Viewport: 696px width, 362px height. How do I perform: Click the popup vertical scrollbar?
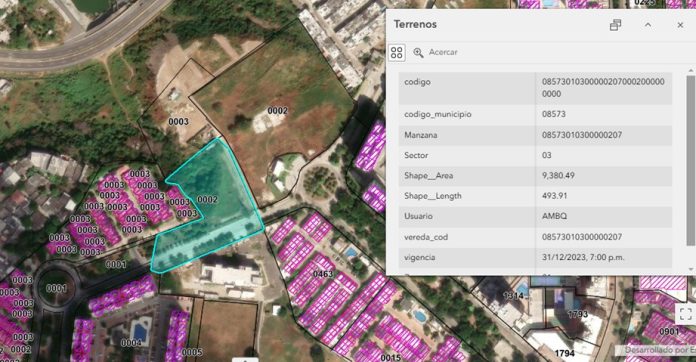(690, 160)
